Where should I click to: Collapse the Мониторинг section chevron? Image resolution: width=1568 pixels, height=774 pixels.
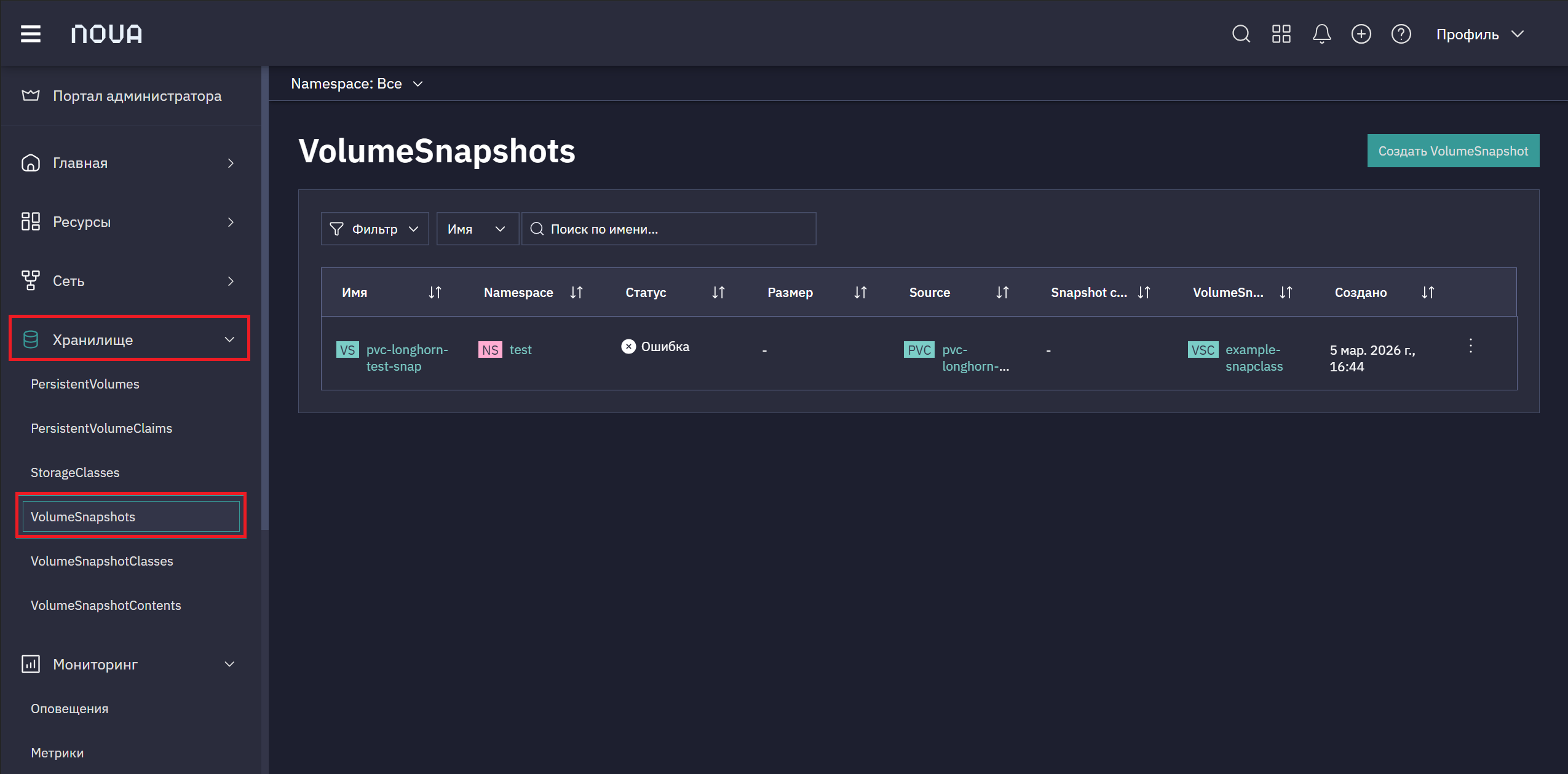[229, 664]
